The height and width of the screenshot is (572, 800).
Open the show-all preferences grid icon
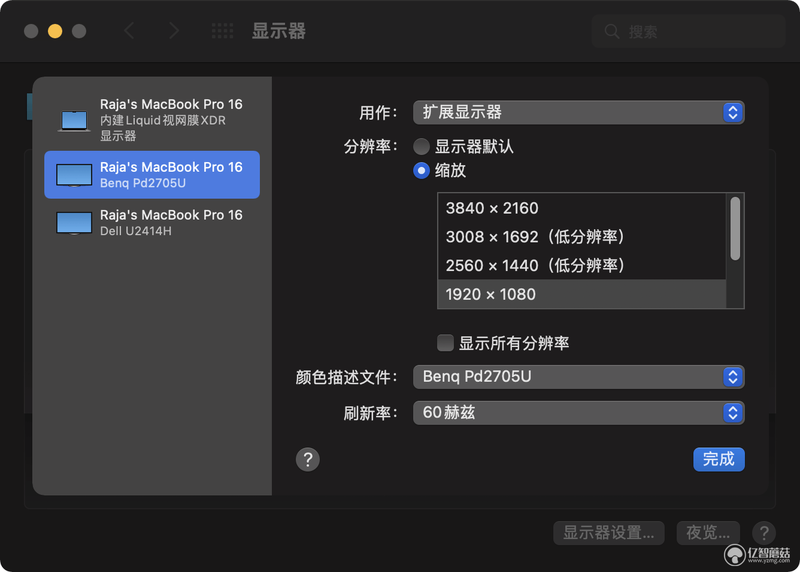pos(222,31)
